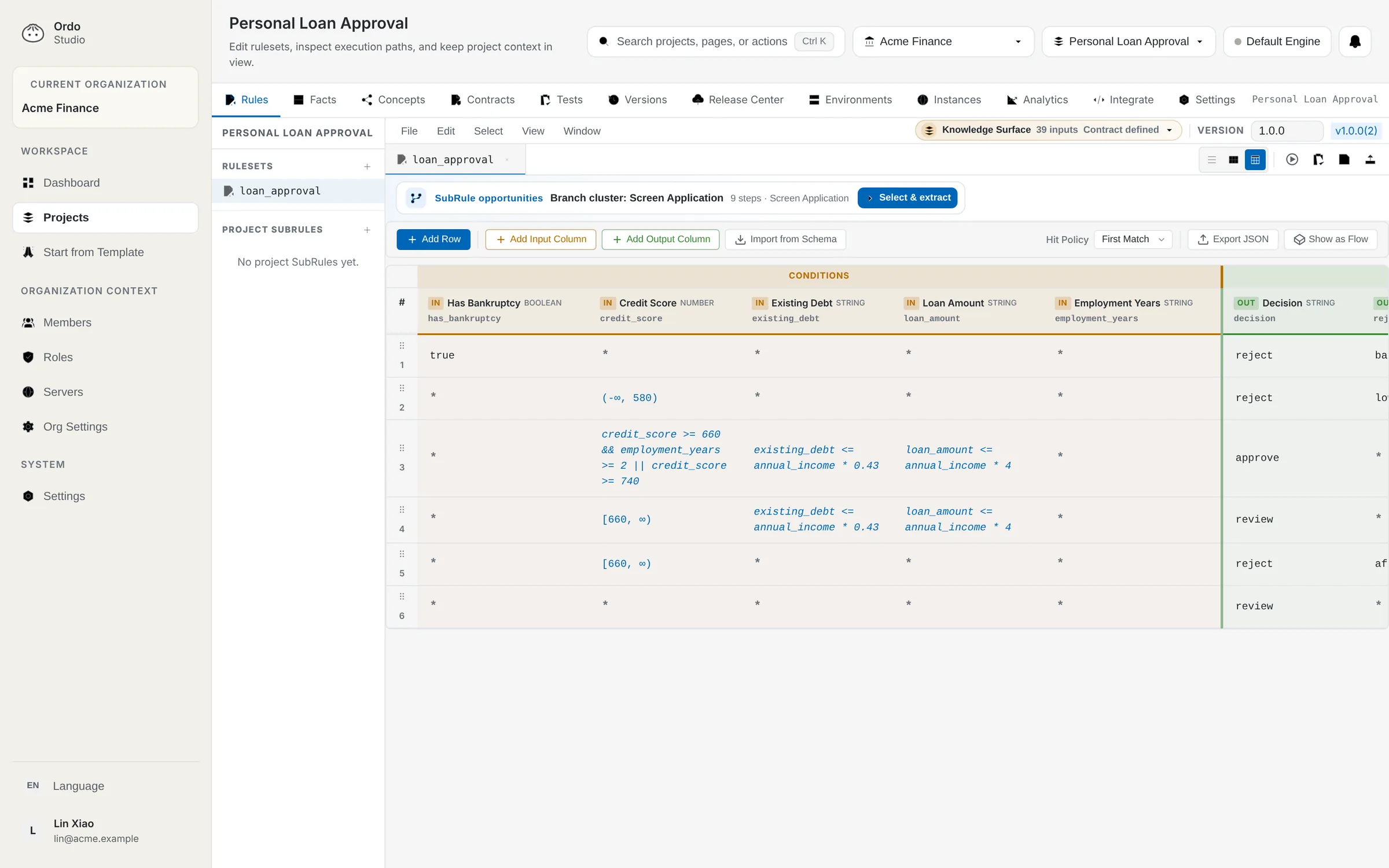Open the Roles shield item
Image resolution: width=1389 pixels, height=868 pixels.
point(105,357)
